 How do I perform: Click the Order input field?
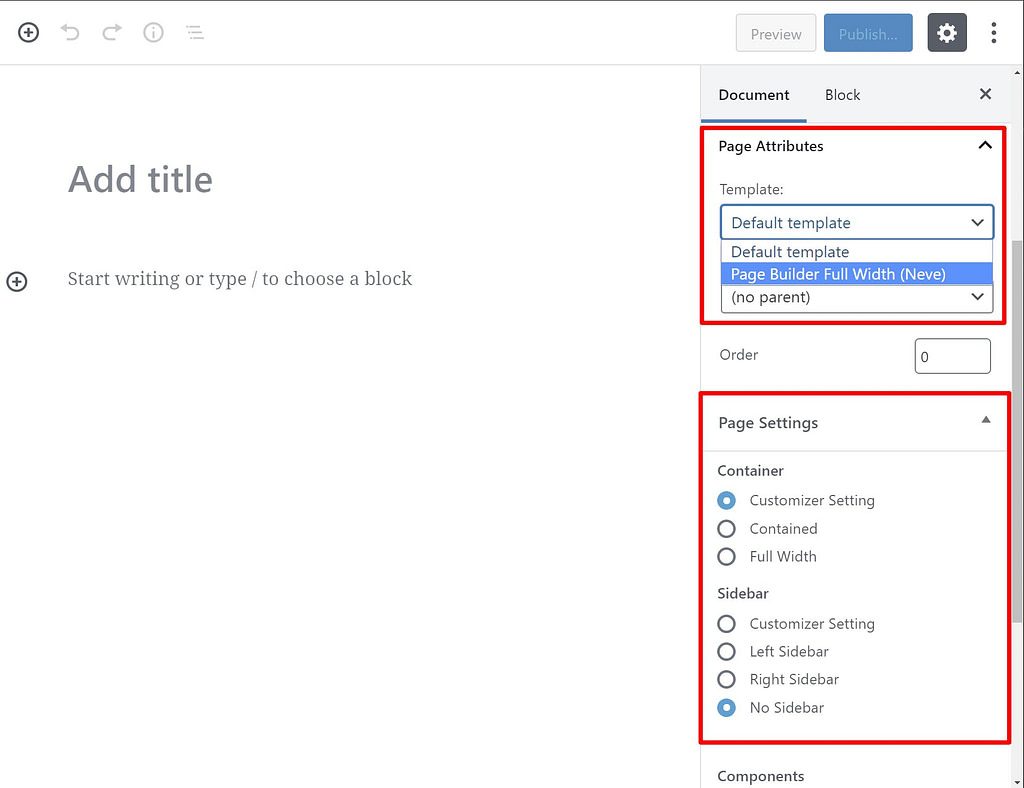click(951, 355)
